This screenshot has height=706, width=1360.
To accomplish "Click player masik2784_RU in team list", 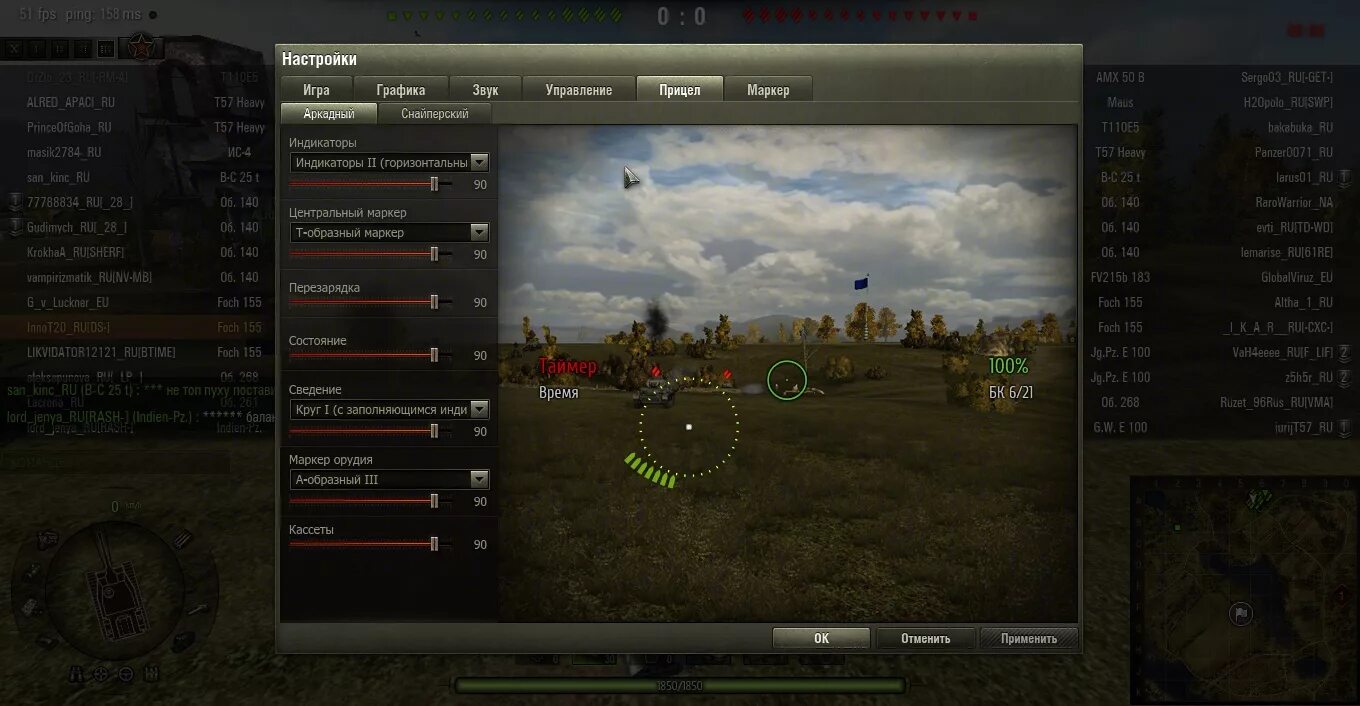I will tap(64, 152).
